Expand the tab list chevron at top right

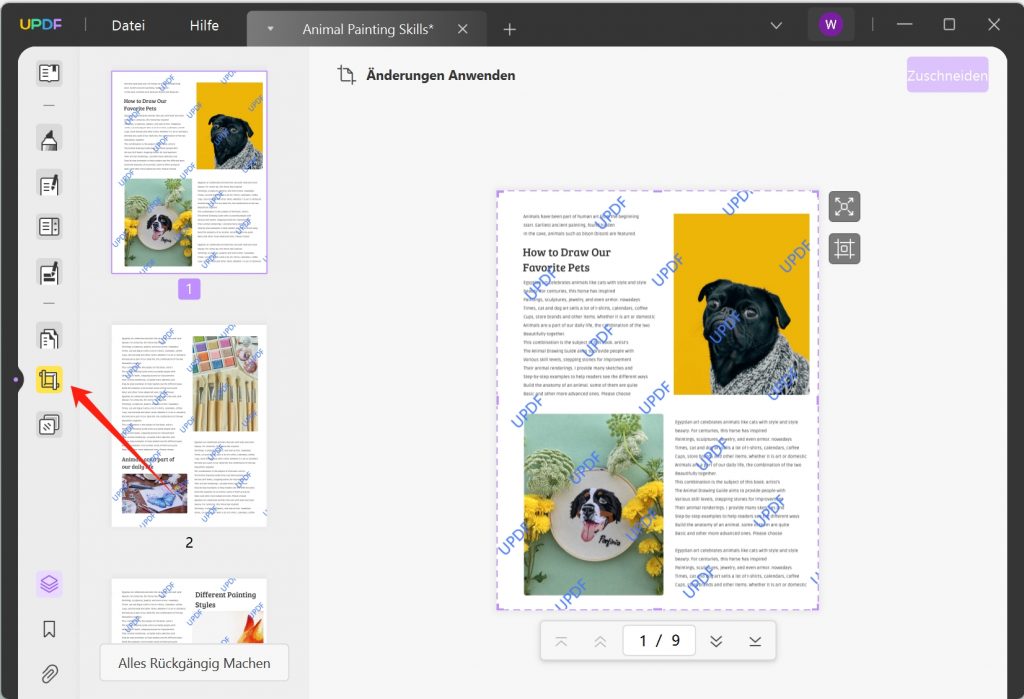tap(776, 25)
